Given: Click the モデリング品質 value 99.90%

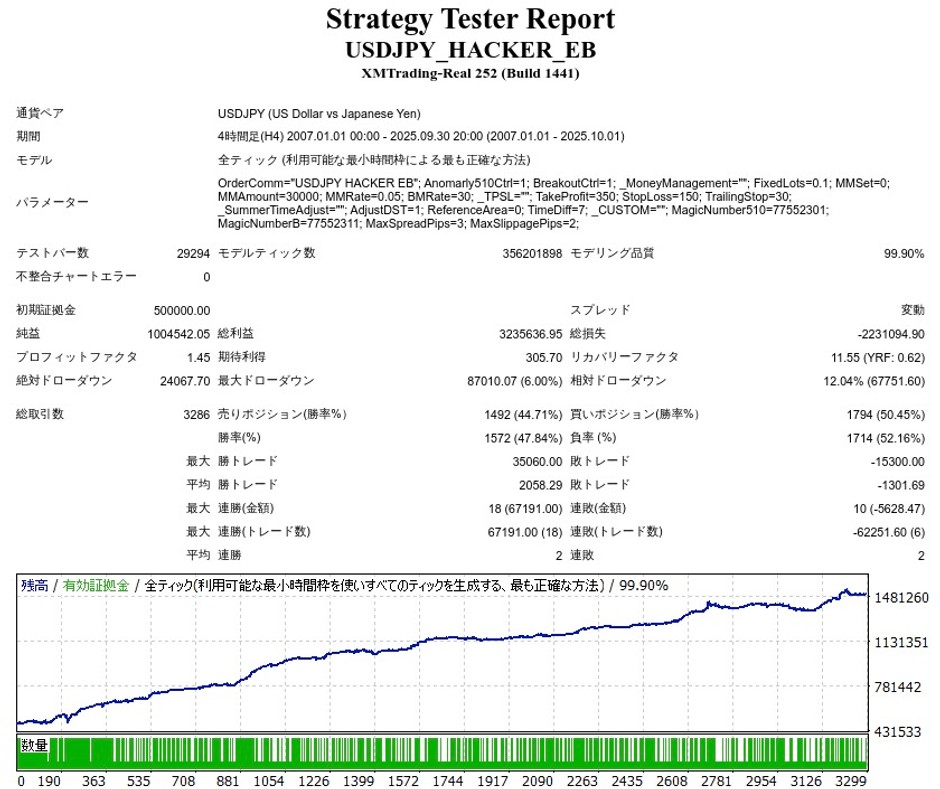Looking at the screenshot, I should (x=904, y=254).
